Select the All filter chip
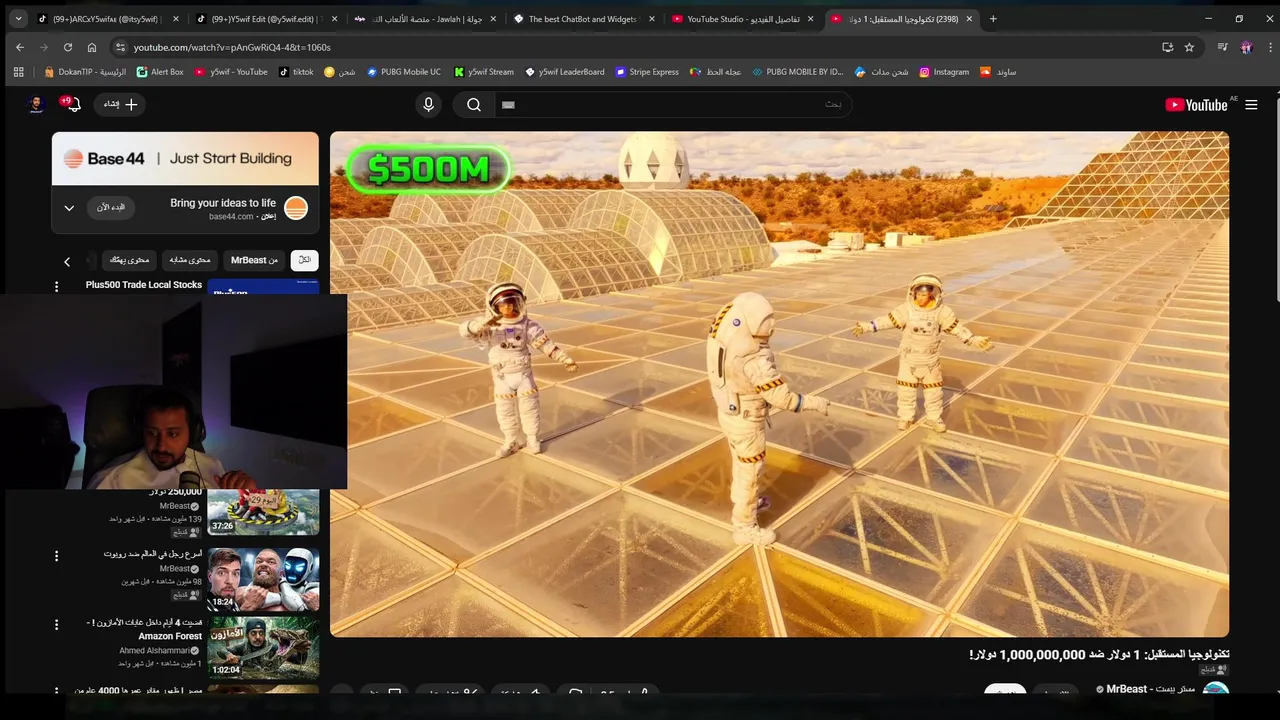The image size is (1280, 720). coord(304,260)
